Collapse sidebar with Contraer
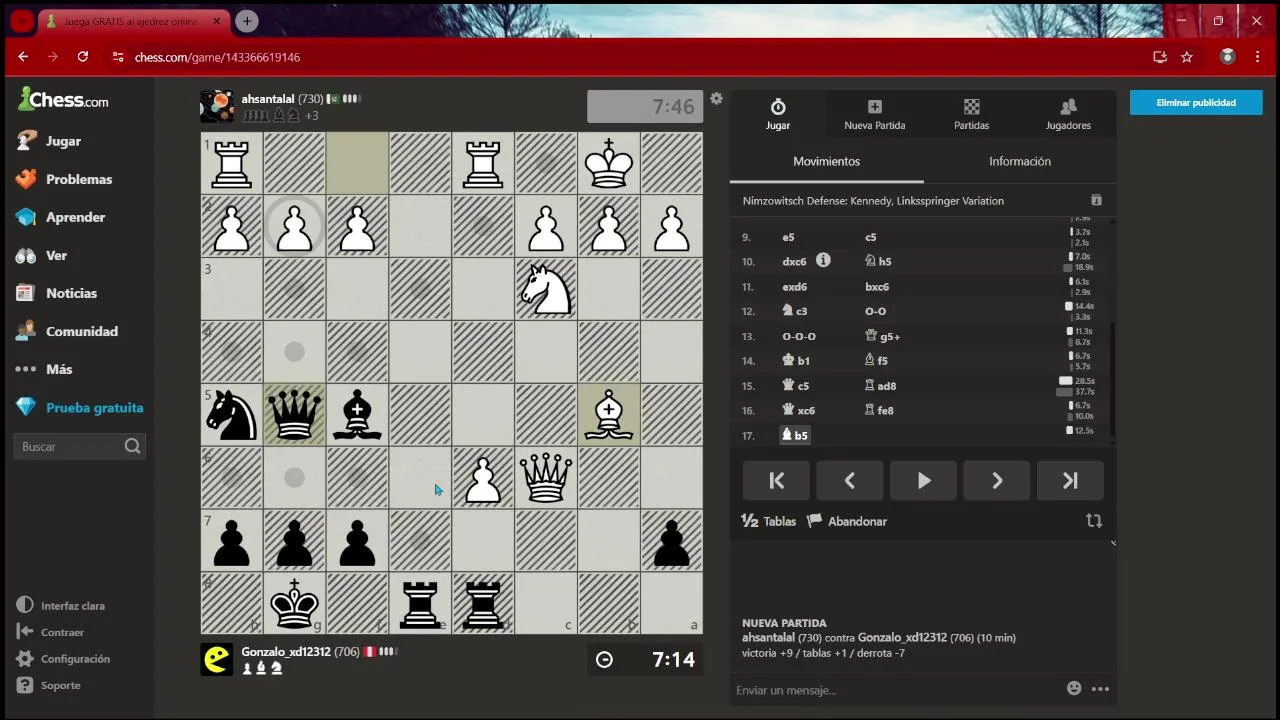The width and height of the screenshot is (1280, 720). pyautogui.click(x=50, y=632)
